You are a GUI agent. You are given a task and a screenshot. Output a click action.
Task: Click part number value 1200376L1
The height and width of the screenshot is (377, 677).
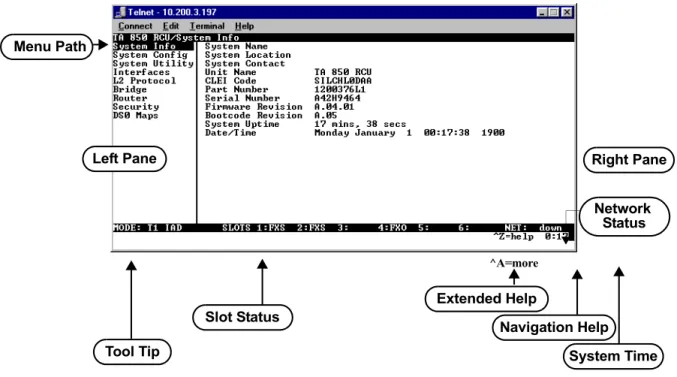coord(340,89)
